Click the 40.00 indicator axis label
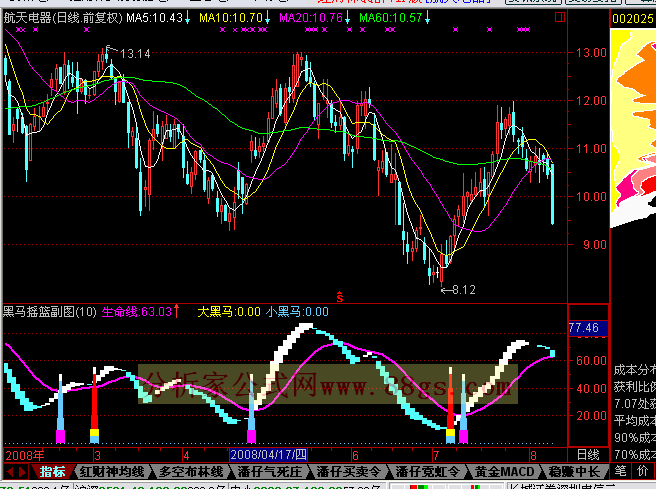This screenshot has width=656, height=489. point(591,389)
